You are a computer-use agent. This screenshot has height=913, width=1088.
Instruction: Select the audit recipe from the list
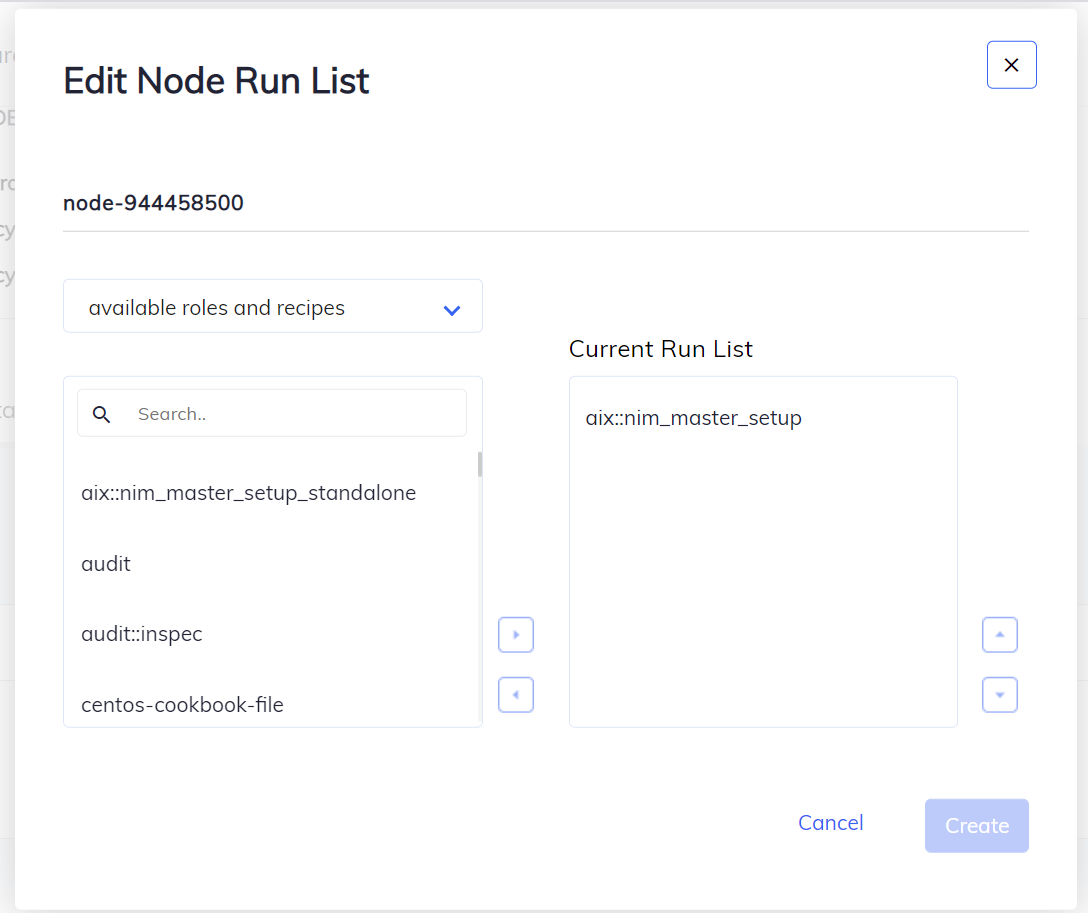(x=106, y=563)
